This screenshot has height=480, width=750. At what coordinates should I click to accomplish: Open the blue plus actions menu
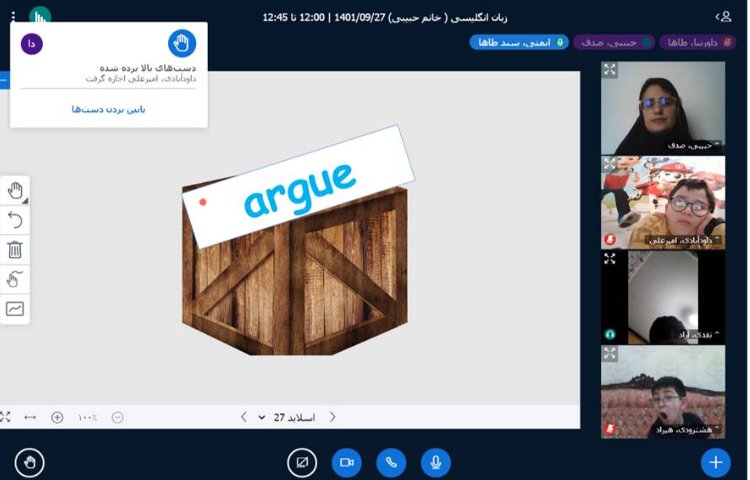715,461
